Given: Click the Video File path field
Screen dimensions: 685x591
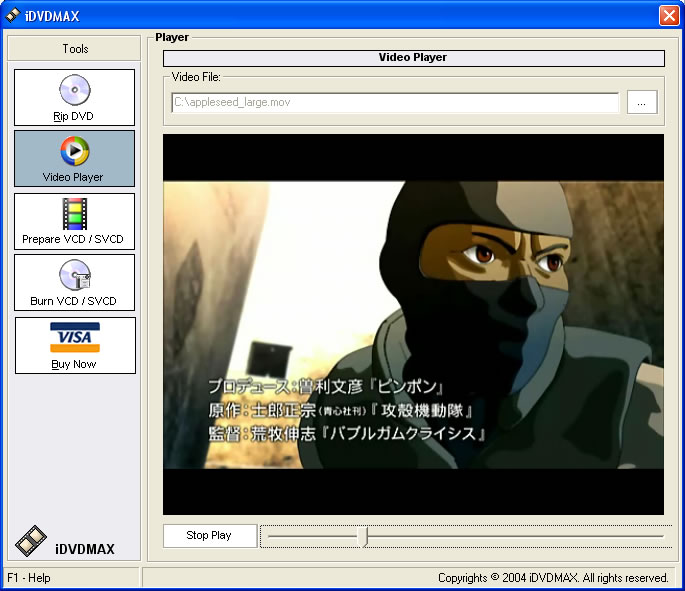Looking at the screenshot, I should pos(395,102).
